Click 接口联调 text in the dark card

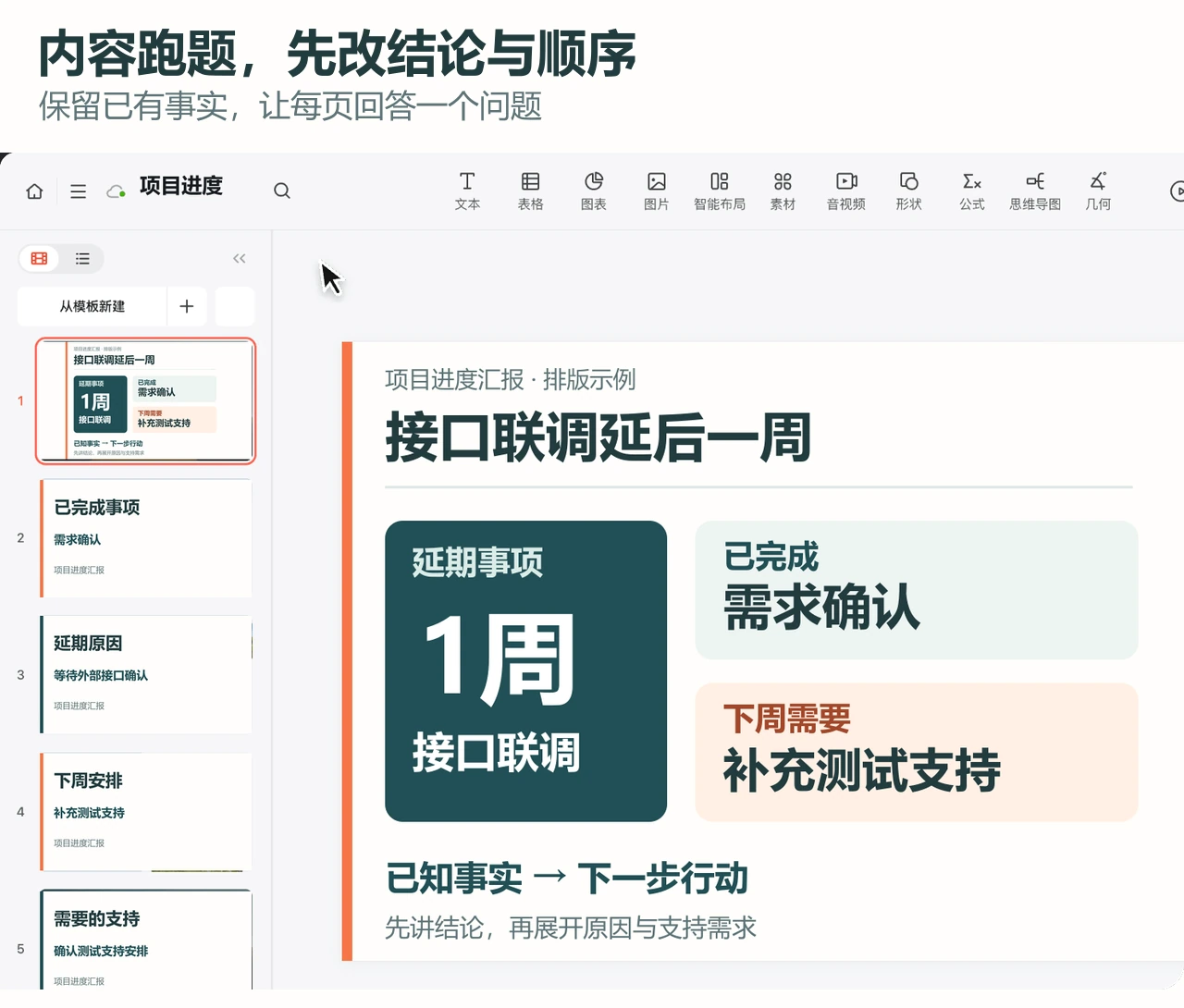(496, 752)
